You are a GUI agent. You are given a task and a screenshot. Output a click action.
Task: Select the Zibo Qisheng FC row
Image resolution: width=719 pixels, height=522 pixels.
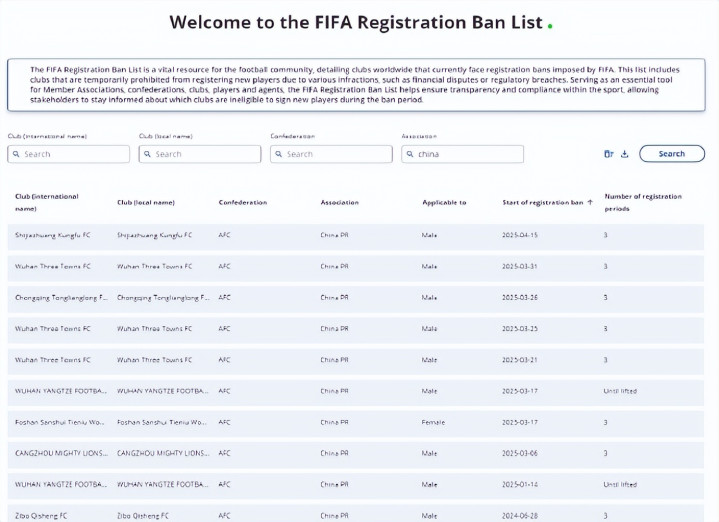355,514
